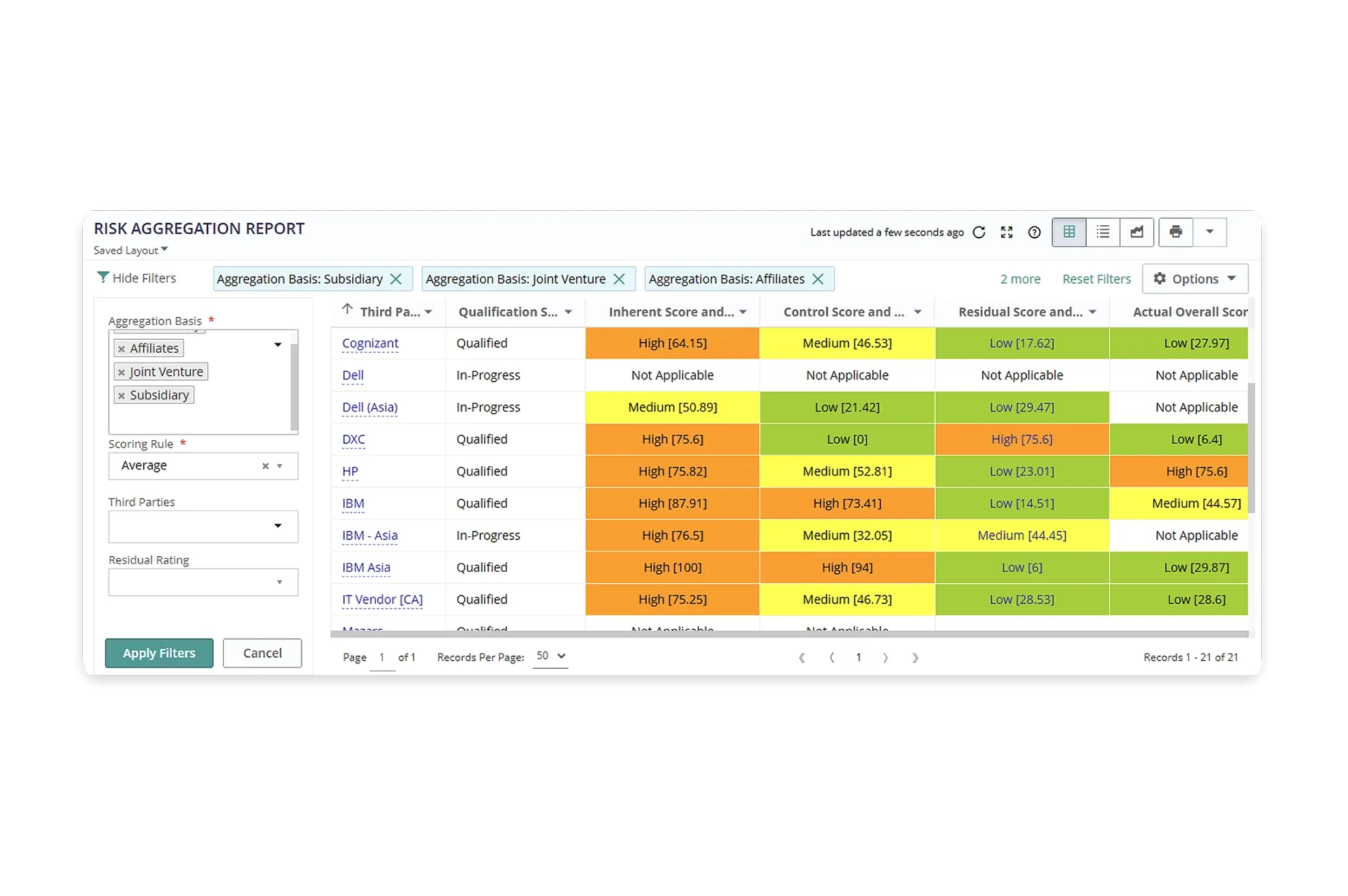This screenshot has width=1348, height=896.
Task: Remove Subsidiary tag from Aggregation Basis
Action: point(121,396)
